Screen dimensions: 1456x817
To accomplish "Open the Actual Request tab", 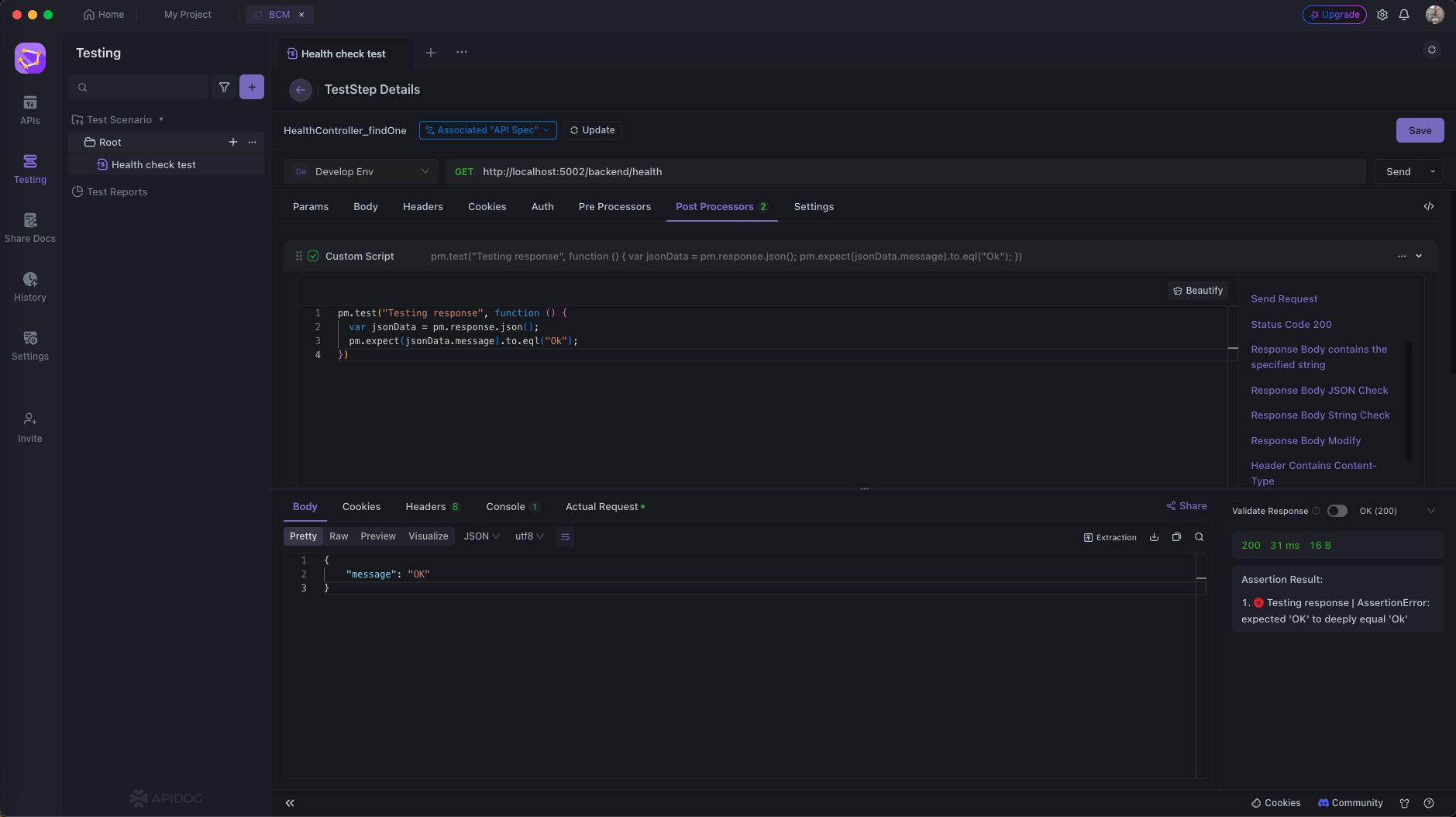I will pyautogui.click(x=605, y=507).
